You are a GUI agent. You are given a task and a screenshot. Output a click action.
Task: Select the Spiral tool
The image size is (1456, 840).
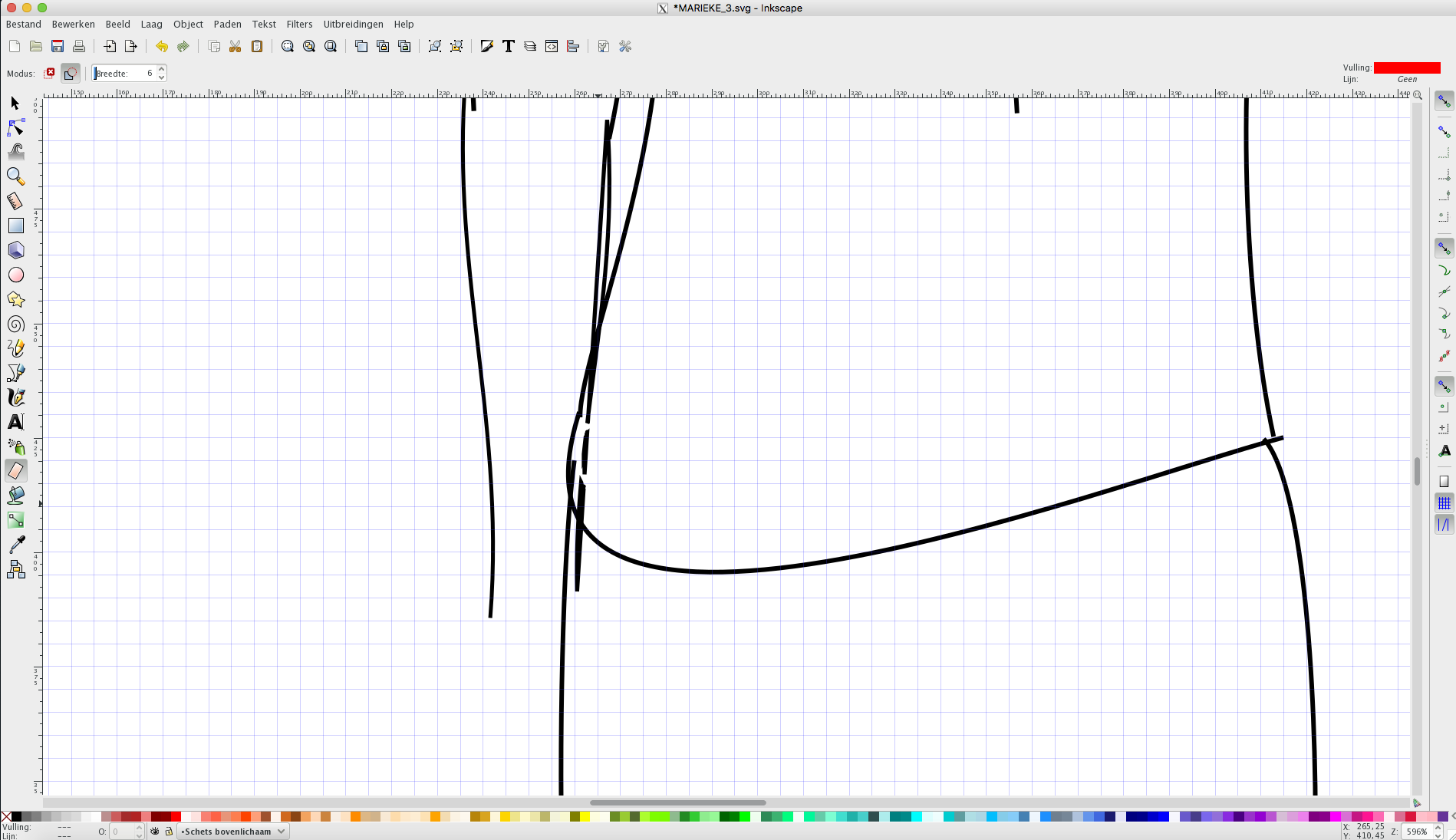(x=16, y=324)
